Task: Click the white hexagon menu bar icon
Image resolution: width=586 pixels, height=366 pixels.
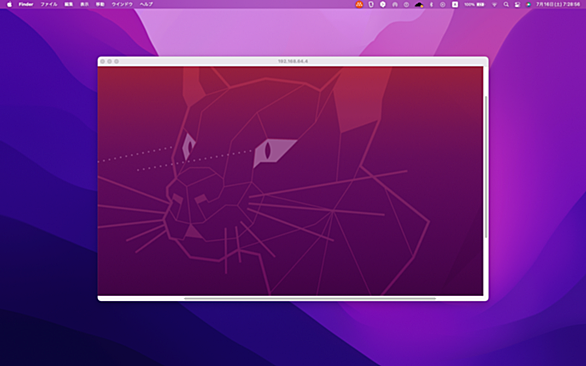Action: pos(383,4)
